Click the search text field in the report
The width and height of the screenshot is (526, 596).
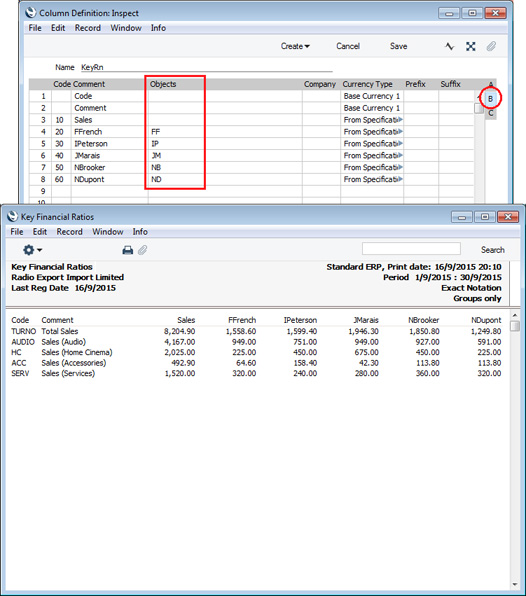coord(411,249)
